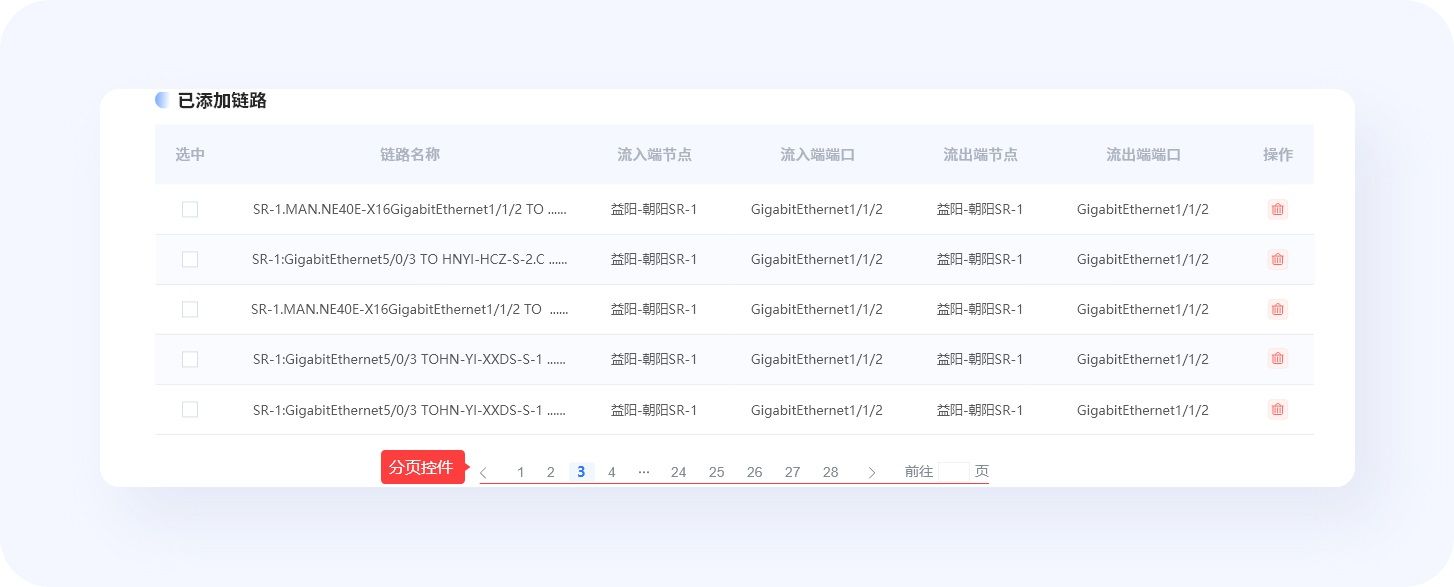The width and height of the screenshot is (1454, 587).
Task: Open page 27 in pagination
Action: click(793, 472)
